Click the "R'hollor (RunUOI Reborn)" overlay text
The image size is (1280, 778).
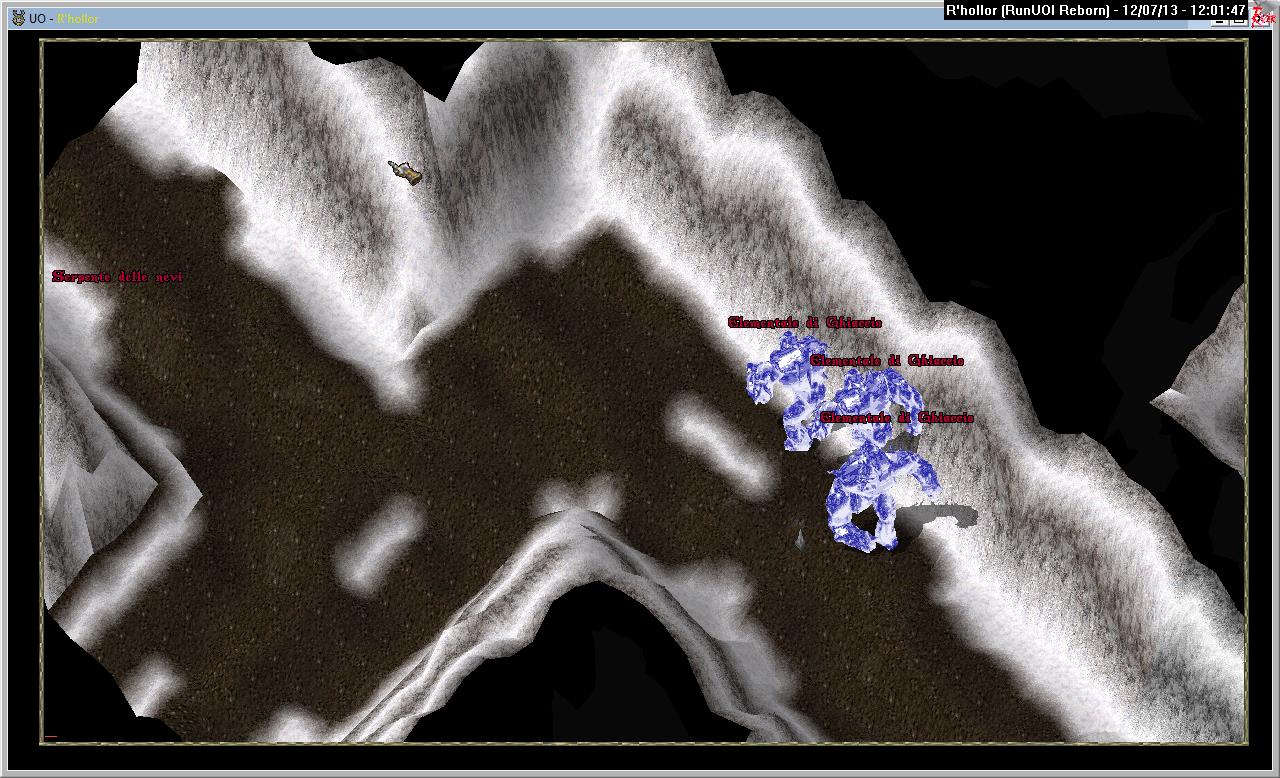tap(1028, 11)
